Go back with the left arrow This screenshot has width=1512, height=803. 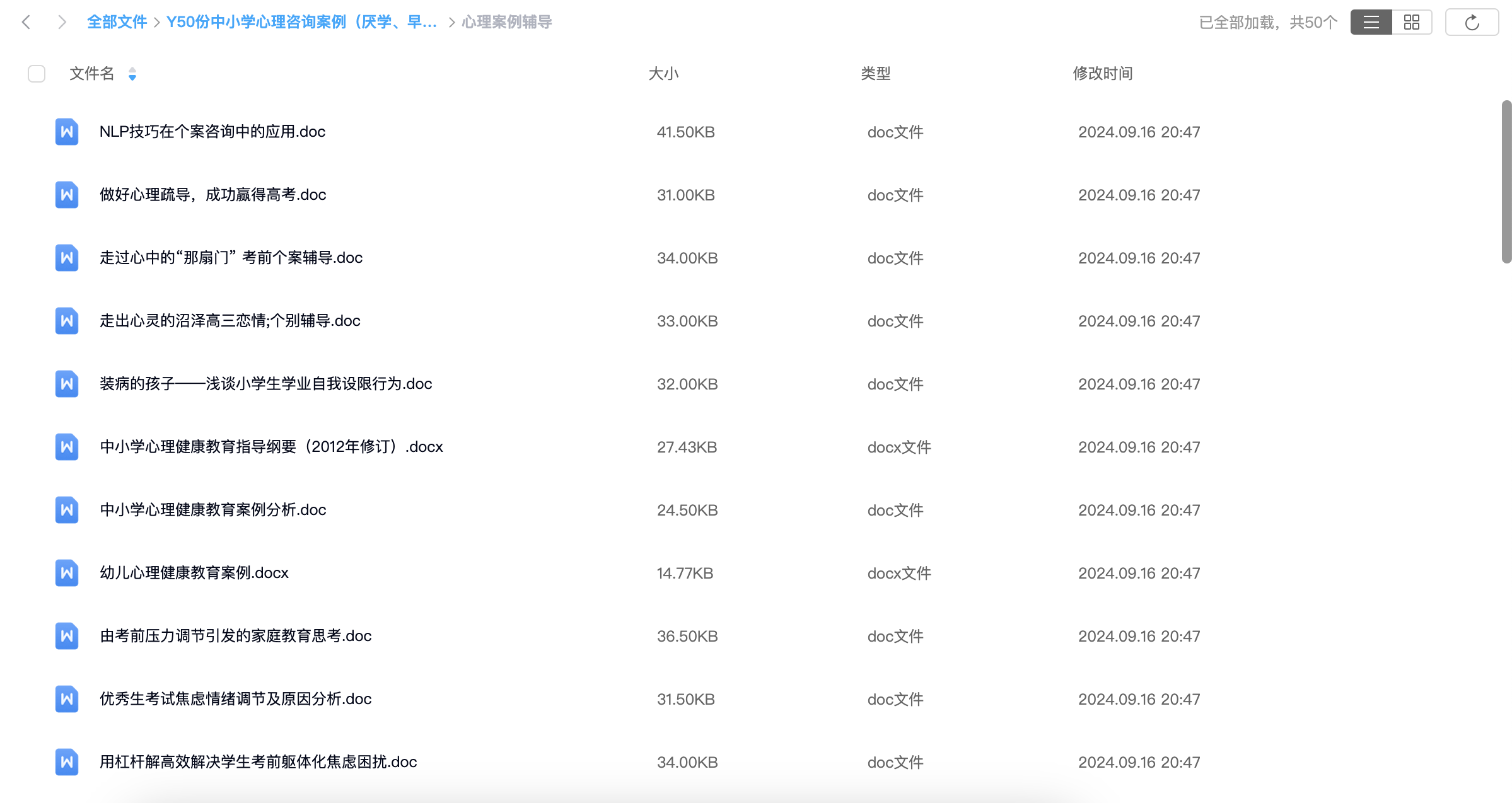(x=26, y=22)
